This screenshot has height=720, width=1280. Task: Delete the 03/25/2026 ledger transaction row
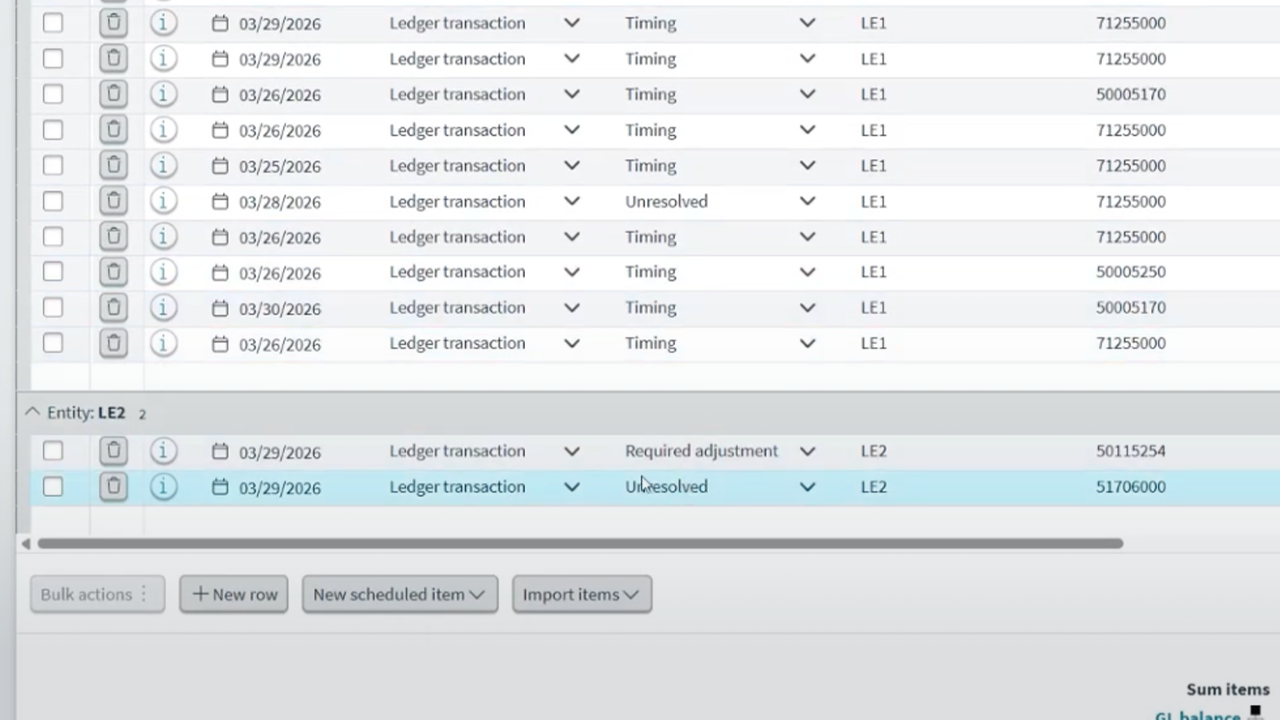pos(113,165)
